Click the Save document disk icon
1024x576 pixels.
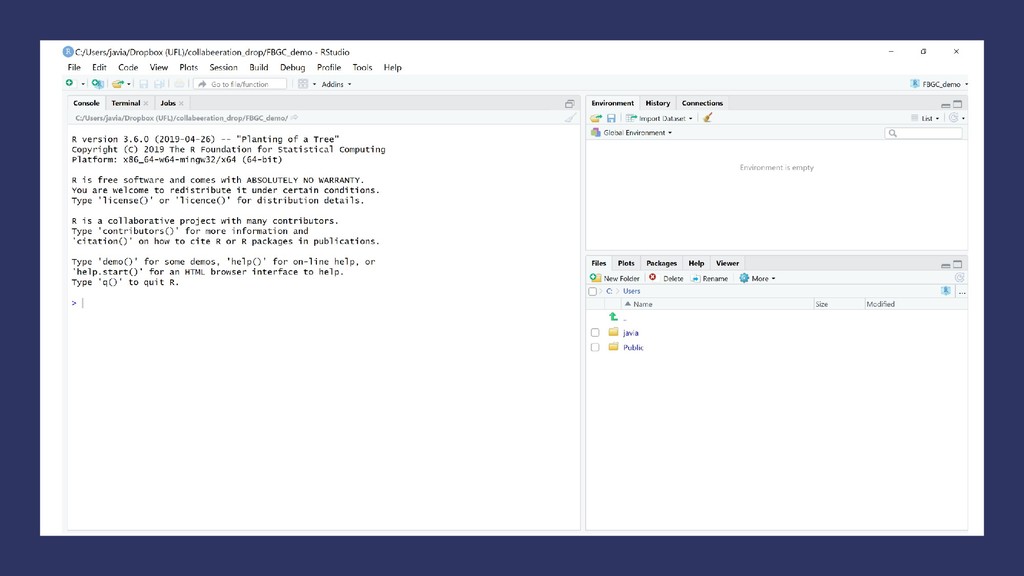[x=144, y=84]
